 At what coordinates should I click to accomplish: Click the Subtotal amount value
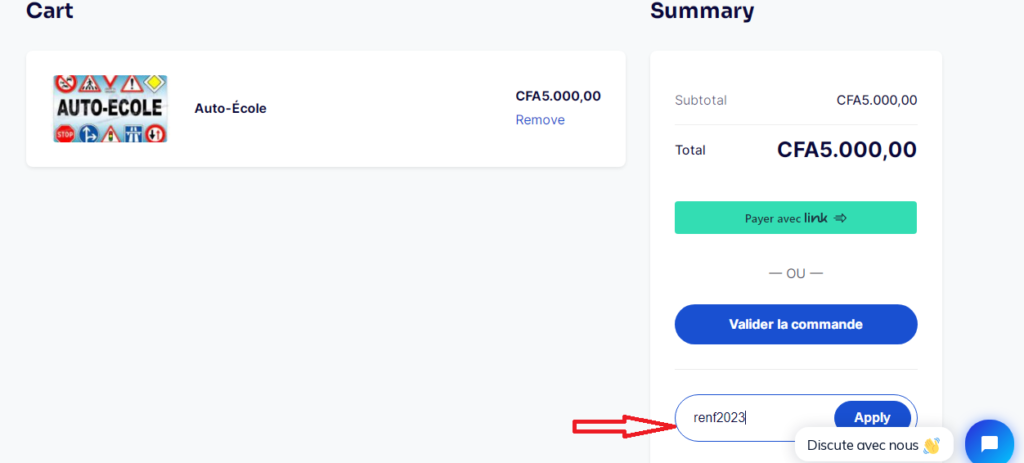[876, 101]
